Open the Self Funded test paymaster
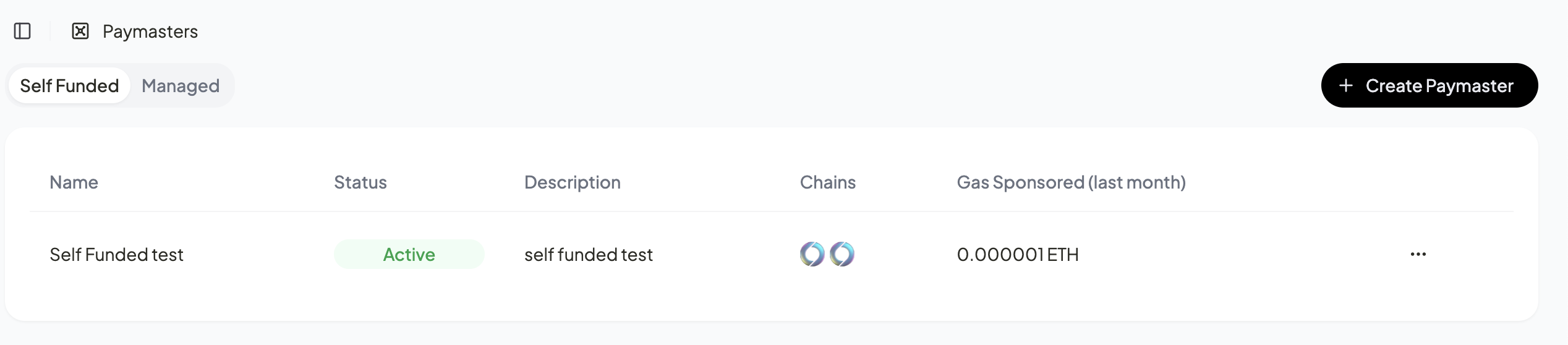This screenshot has width=1568, height=345. point(116,254)
